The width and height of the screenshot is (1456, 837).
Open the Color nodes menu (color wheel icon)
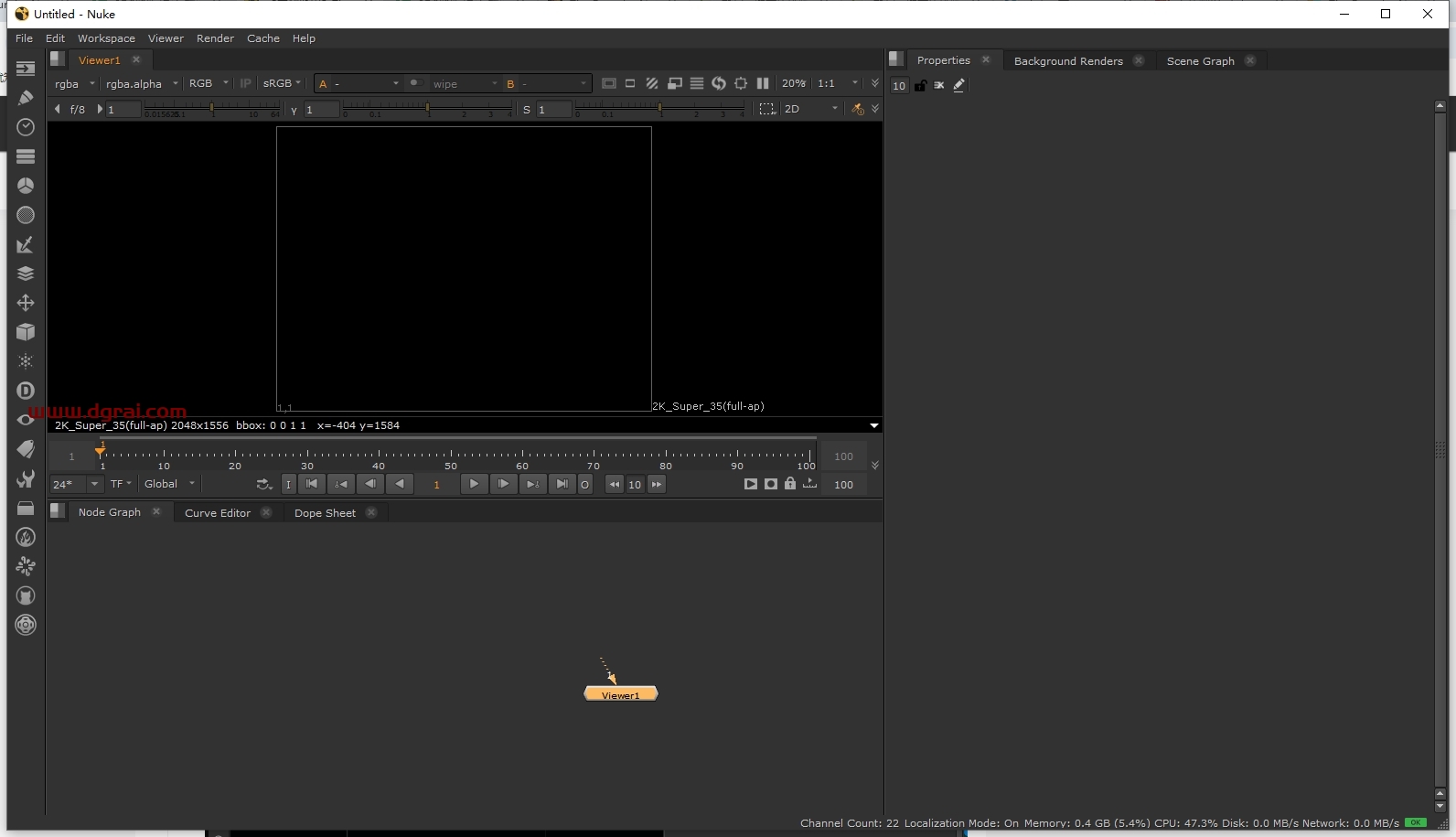[x=26, y=186]
